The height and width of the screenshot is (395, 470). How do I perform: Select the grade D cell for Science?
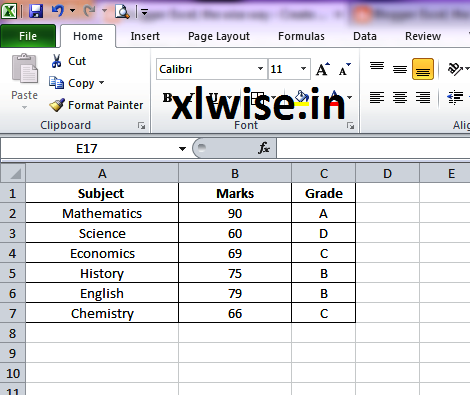(324, 233)
